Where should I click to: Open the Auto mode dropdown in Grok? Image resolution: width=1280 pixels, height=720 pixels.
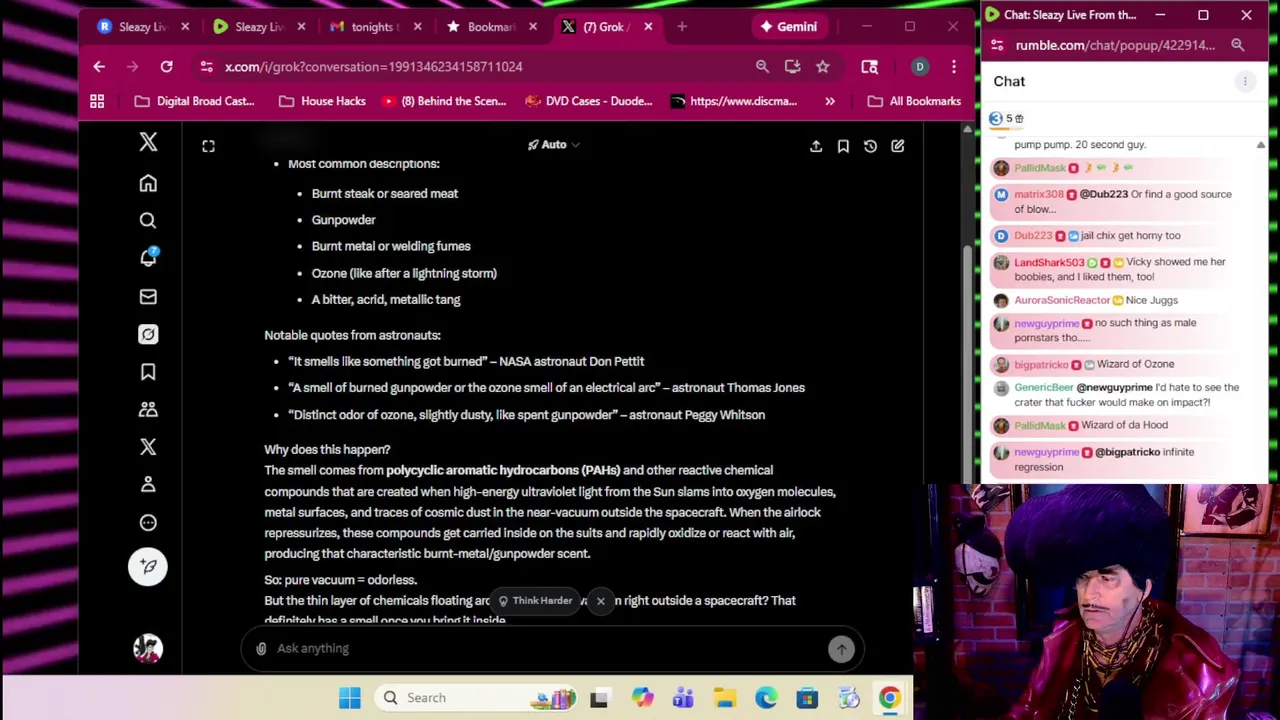point(554,145)
